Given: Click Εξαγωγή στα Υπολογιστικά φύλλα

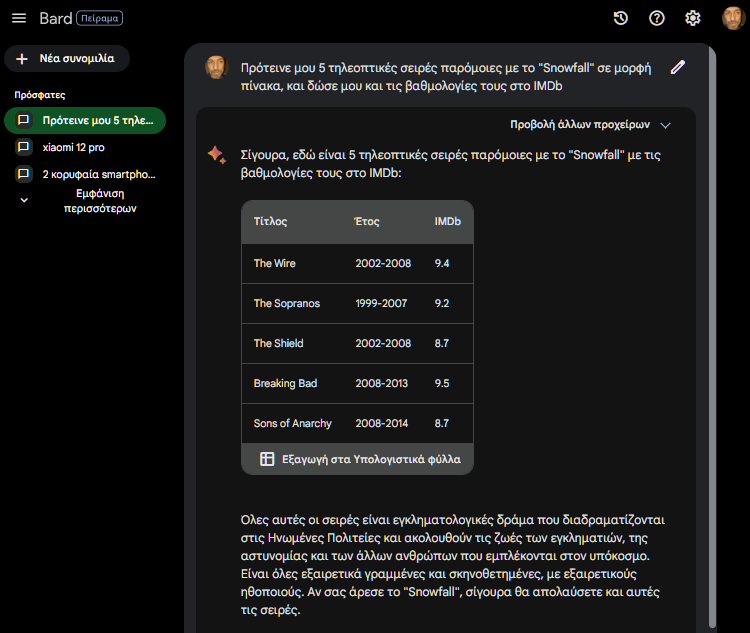Looking at the screenshot, I should pyautogui.click(x=358, y=459).
